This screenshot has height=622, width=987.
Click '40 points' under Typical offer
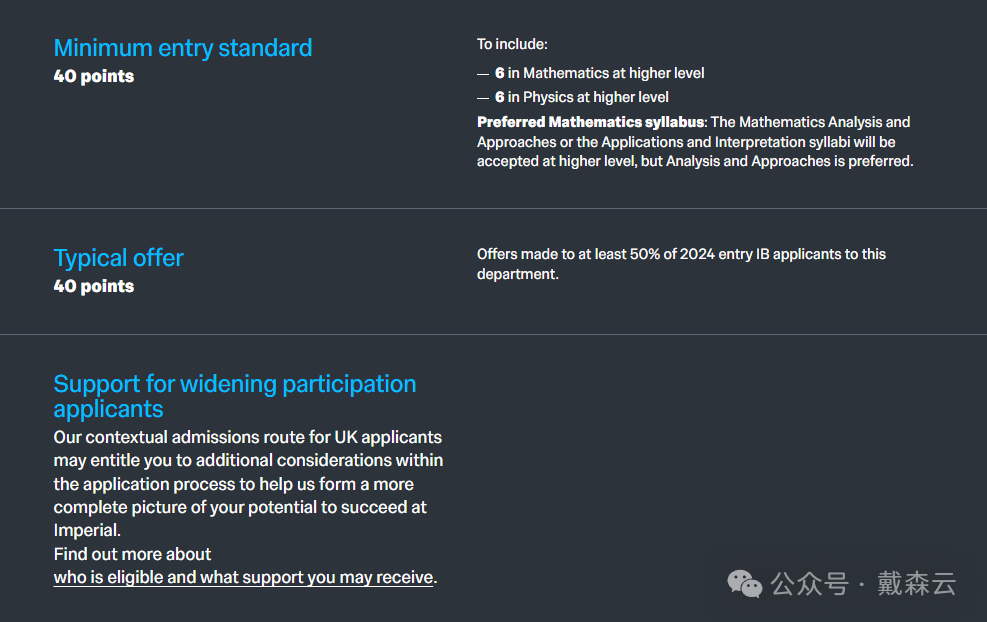pyautogui.click(x=94, y=286)
